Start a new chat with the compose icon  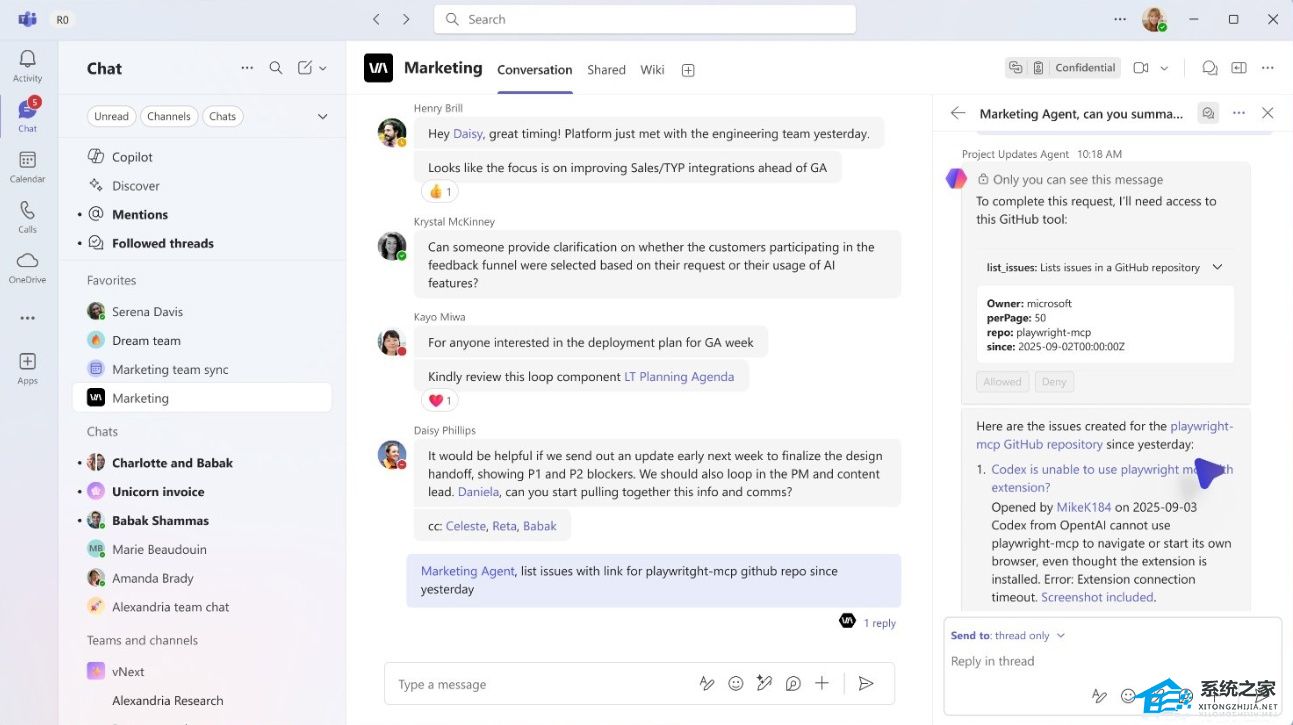click(305, 68)
